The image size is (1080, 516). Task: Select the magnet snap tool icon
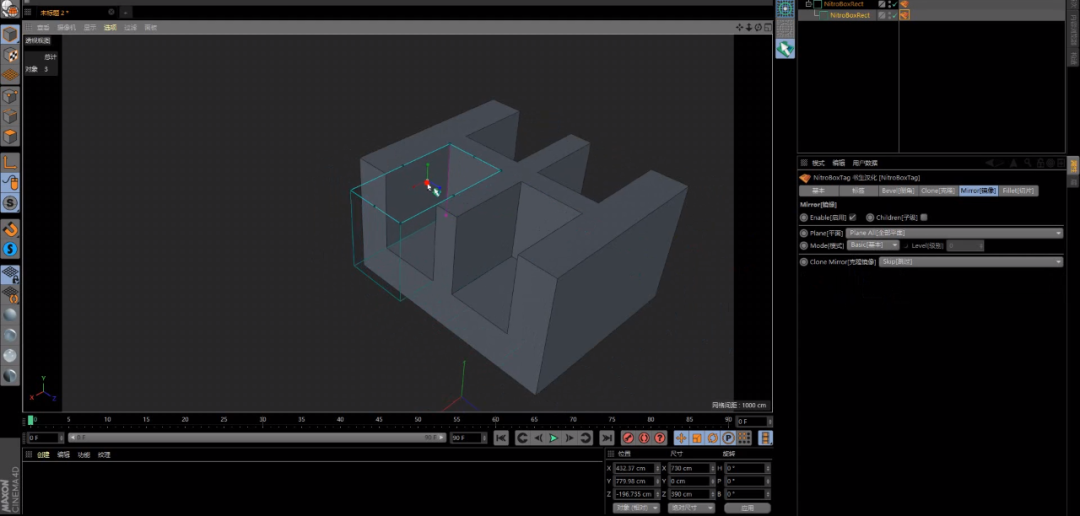tap(10, 229)
